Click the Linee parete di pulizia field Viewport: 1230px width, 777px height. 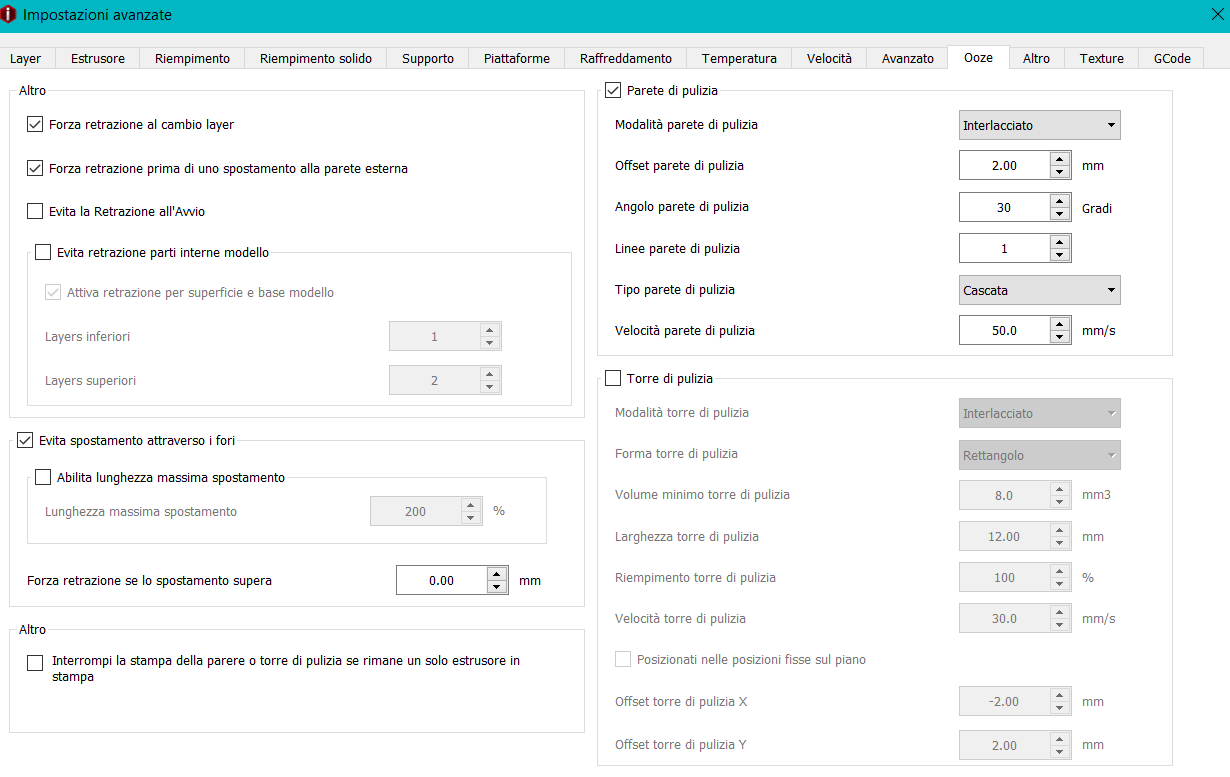[x=1004, y=248]
